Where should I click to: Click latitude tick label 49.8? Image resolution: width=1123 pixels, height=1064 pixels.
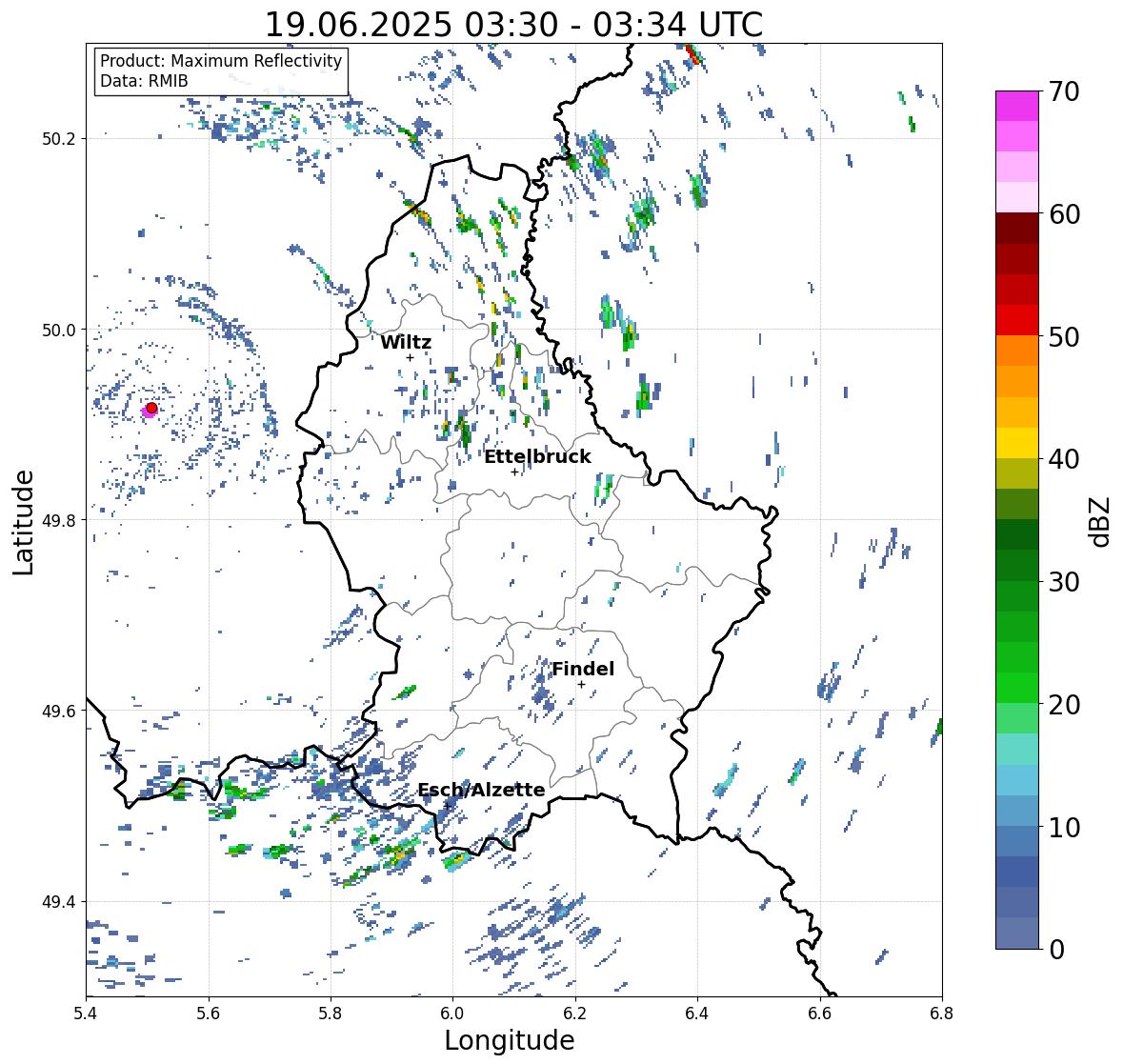[x=59, y=520]
